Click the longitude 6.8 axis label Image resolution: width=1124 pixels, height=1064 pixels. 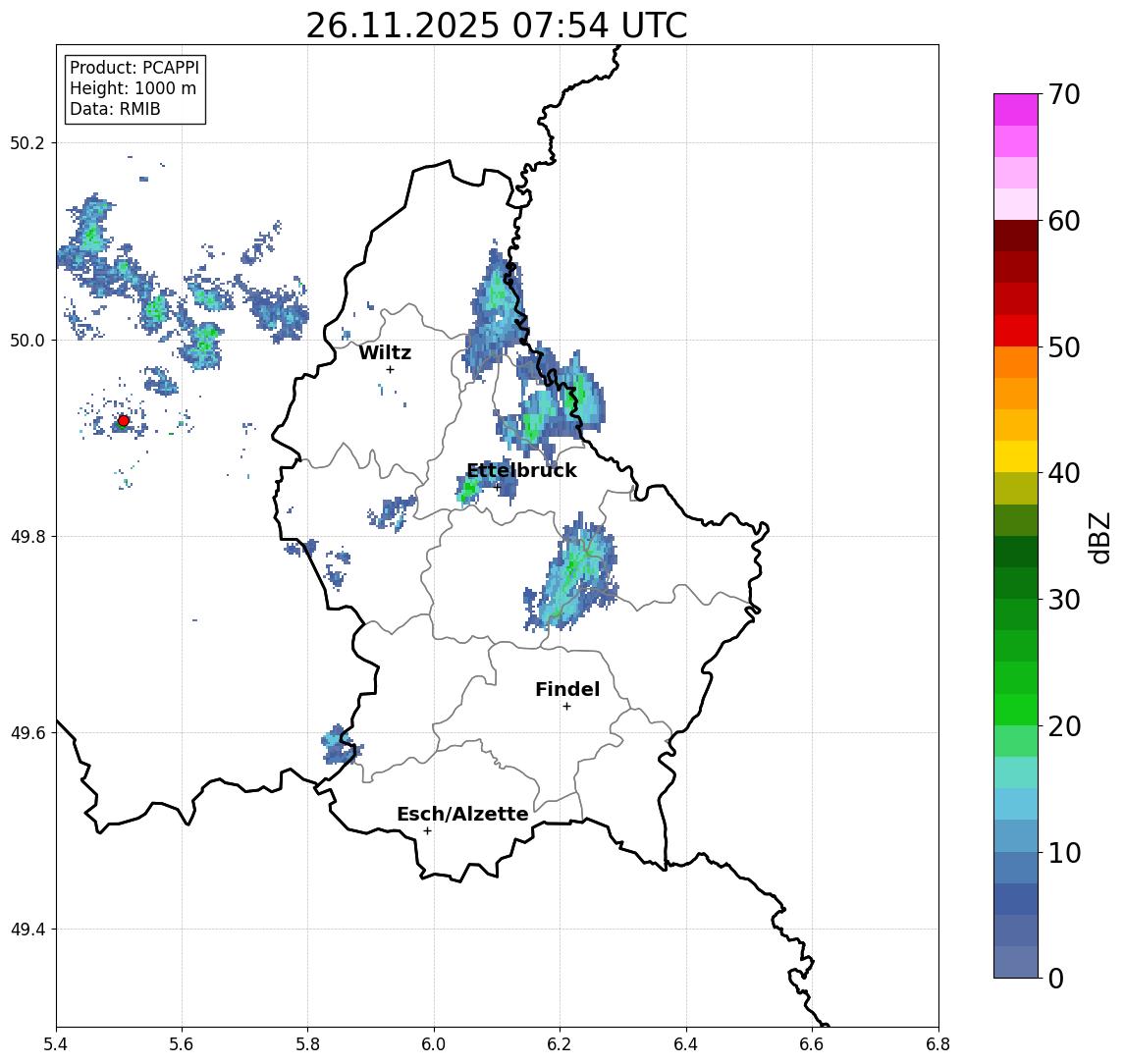point(938,1044)
